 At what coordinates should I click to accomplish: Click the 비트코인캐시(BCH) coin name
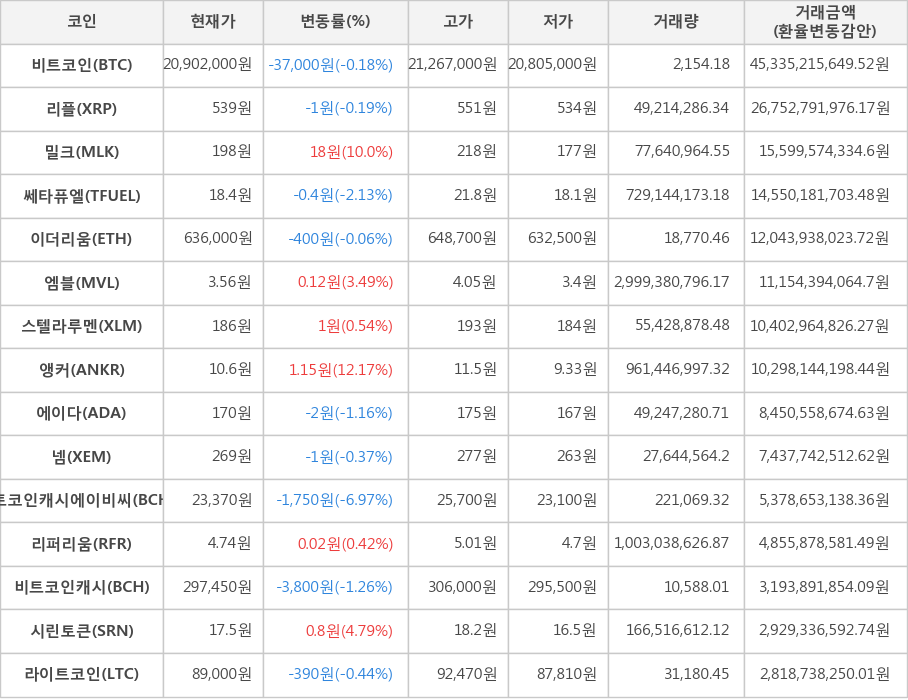[82, 587]
